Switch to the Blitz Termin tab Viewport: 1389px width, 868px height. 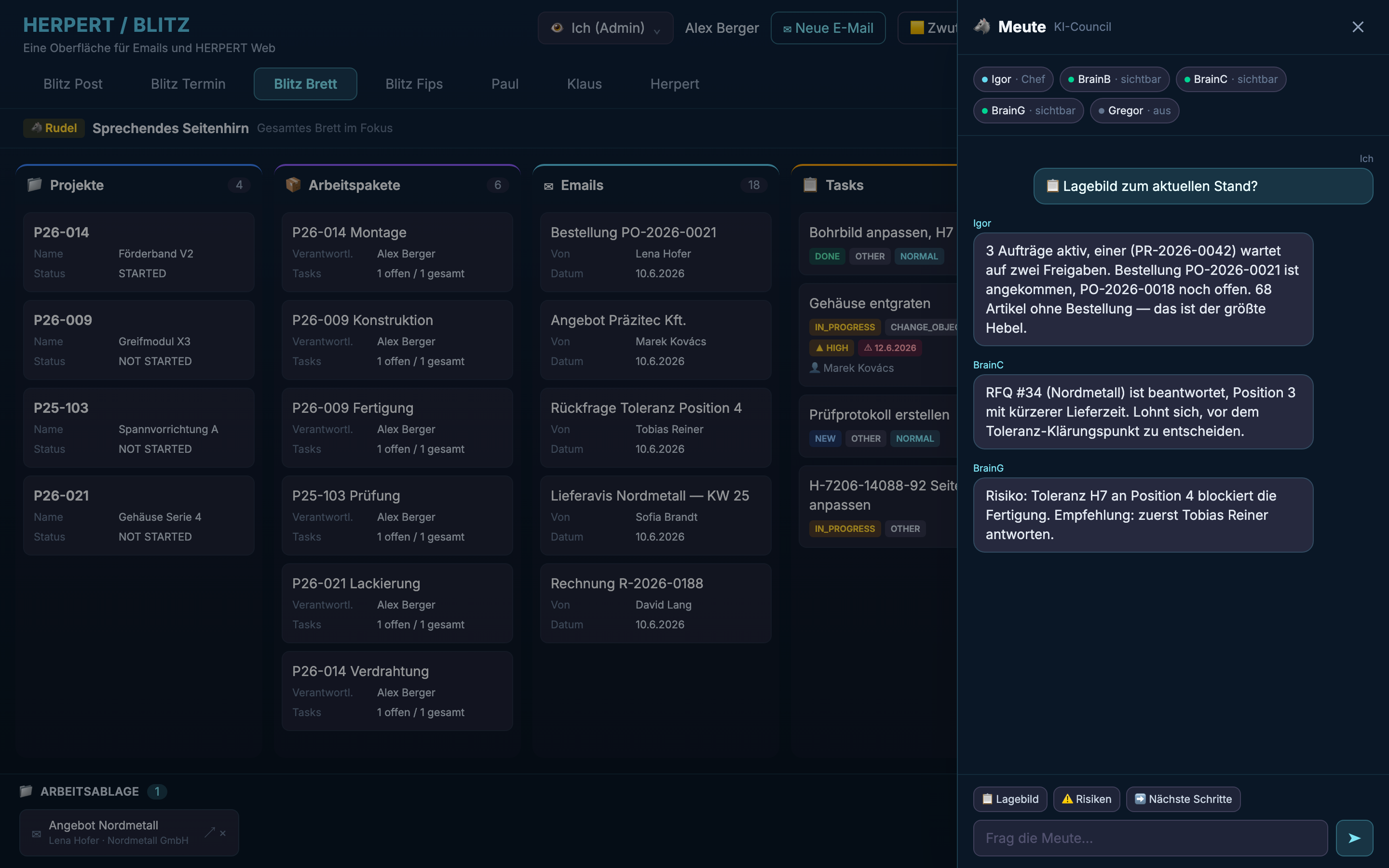[x=188, y=84]
